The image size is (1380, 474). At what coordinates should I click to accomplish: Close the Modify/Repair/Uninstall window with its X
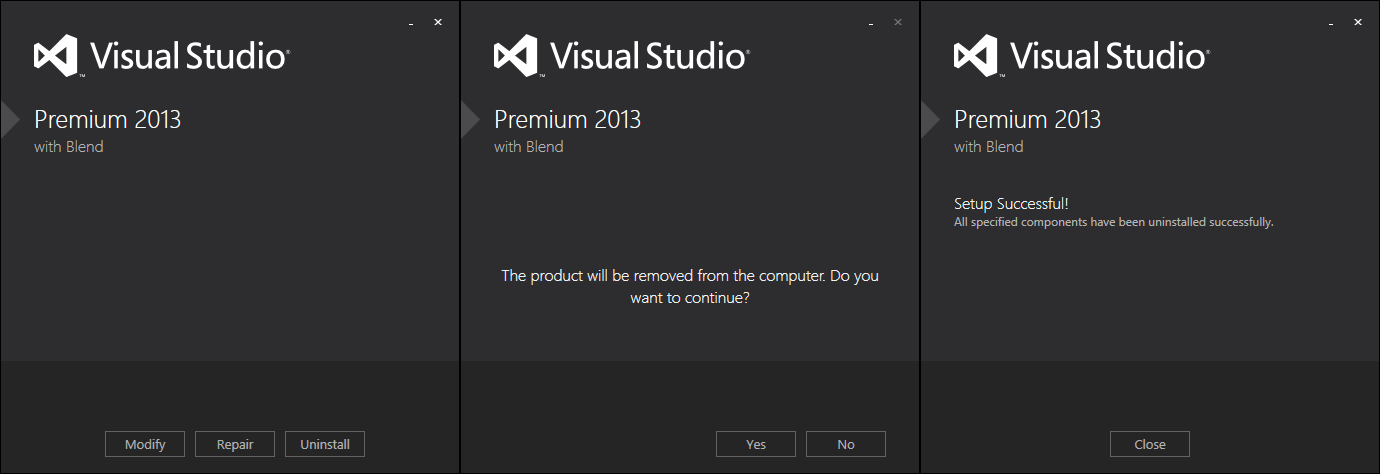click(438, 22)
